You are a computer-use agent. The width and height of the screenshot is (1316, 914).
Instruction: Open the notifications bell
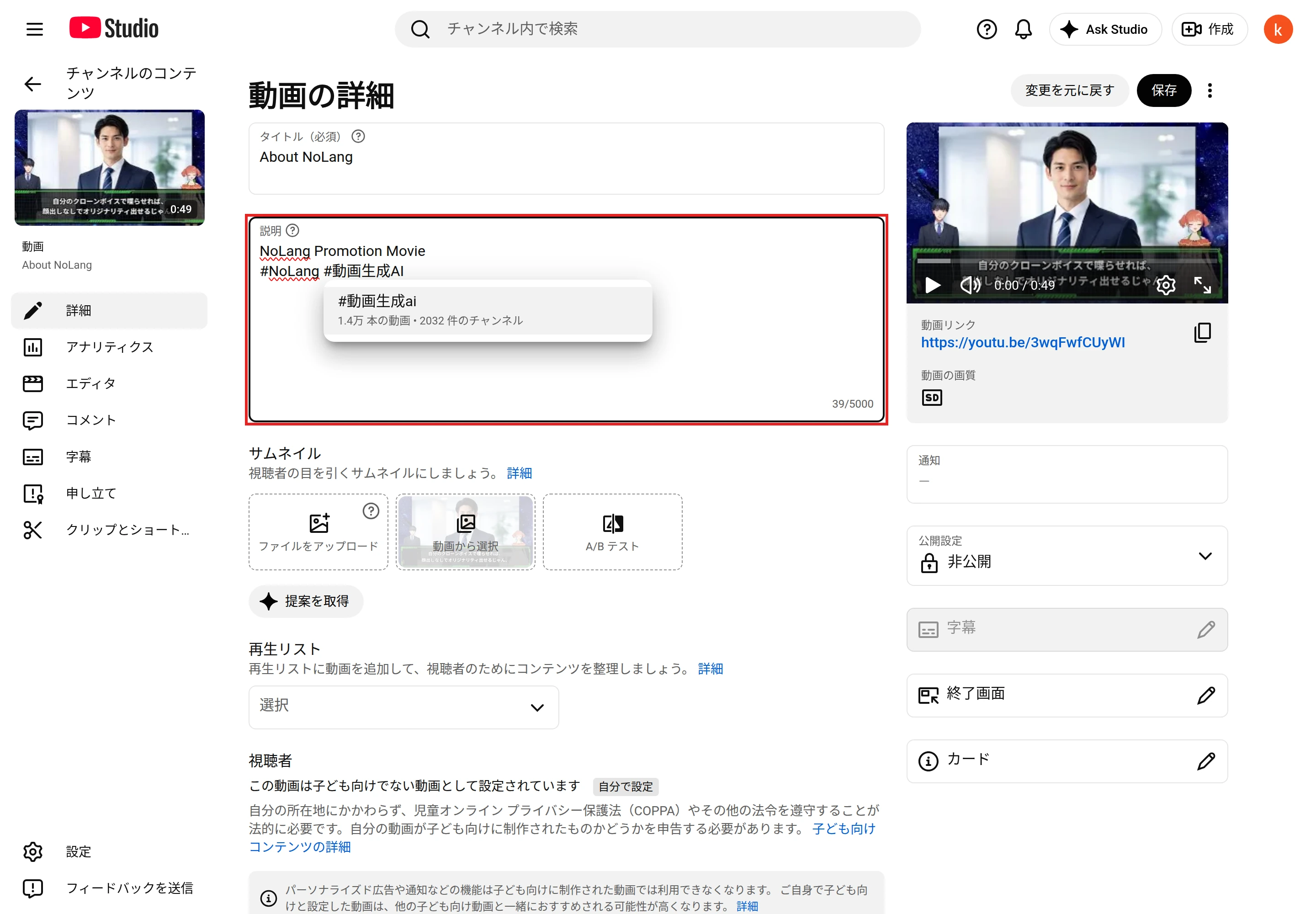(x=1023, y=29)
